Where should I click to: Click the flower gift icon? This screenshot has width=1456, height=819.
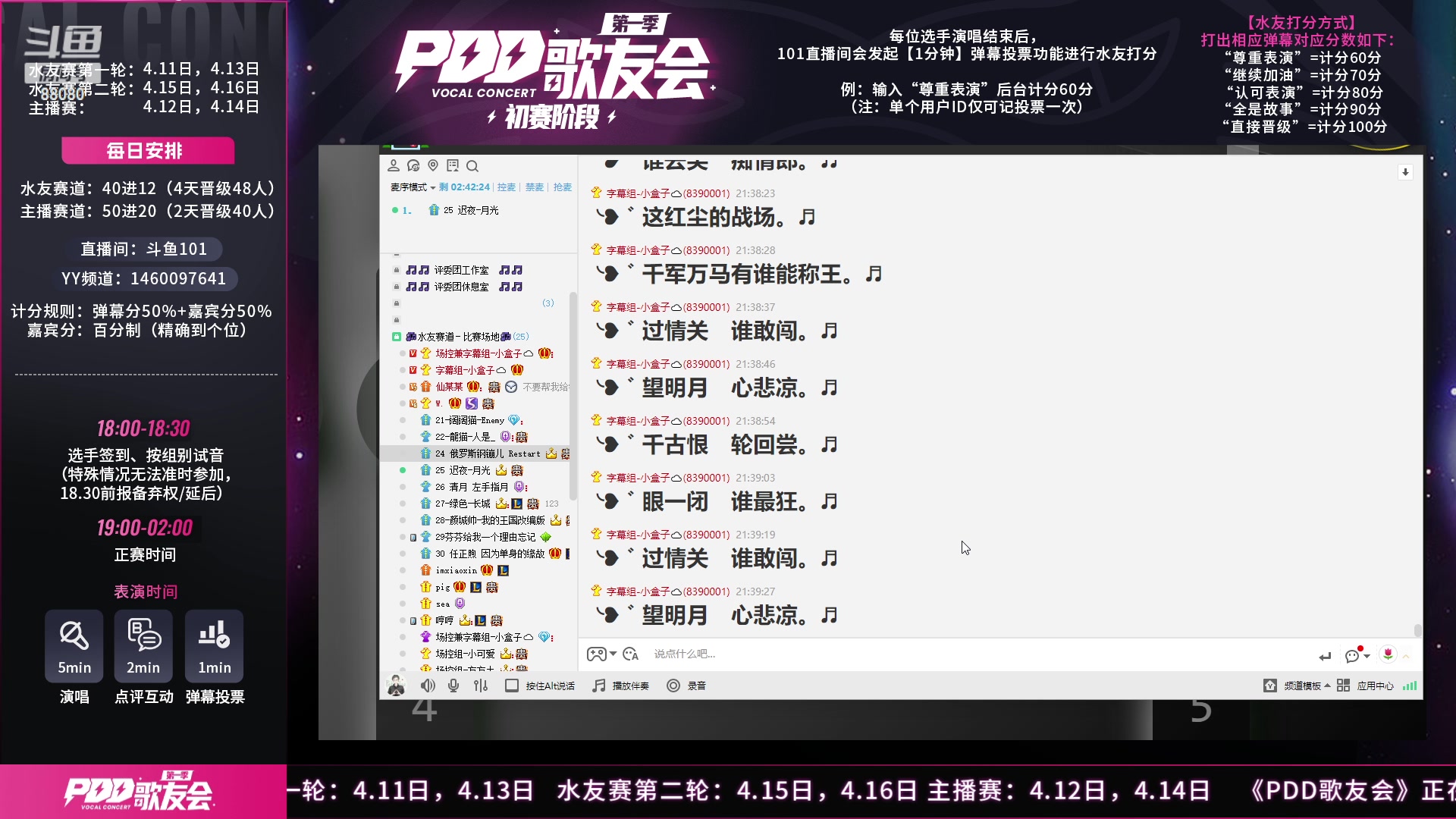click(x=1389, y=654)
